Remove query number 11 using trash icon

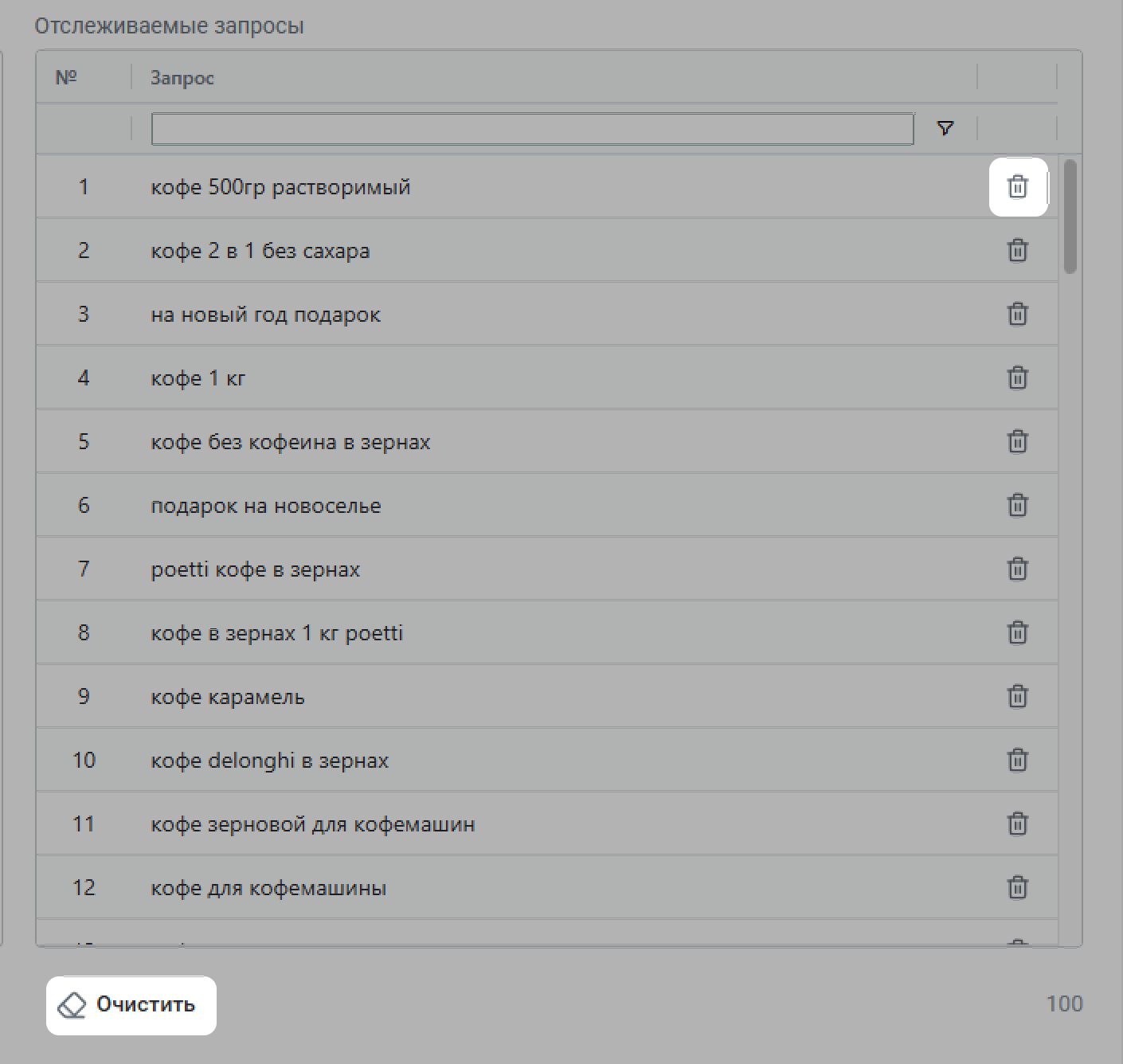1017,823
